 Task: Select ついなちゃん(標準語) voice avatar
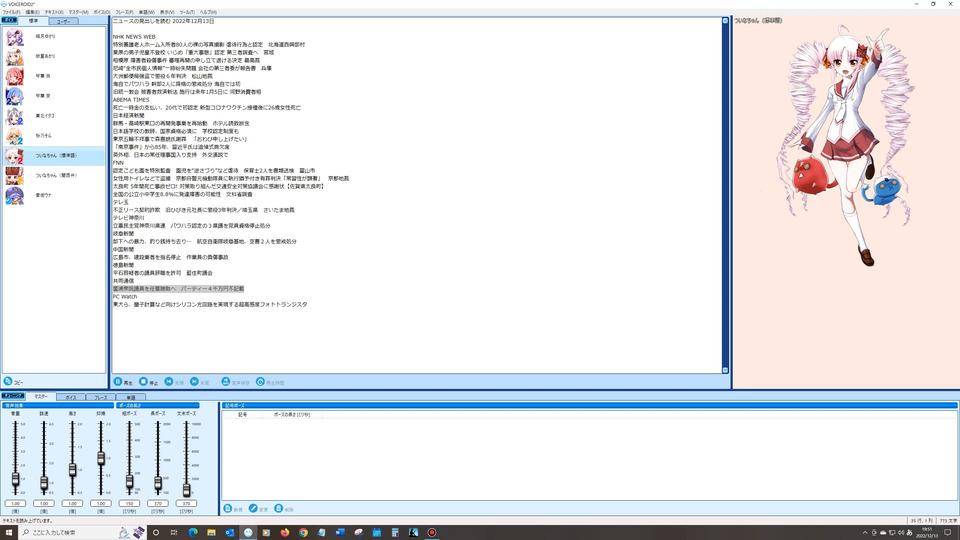[15, 156]
